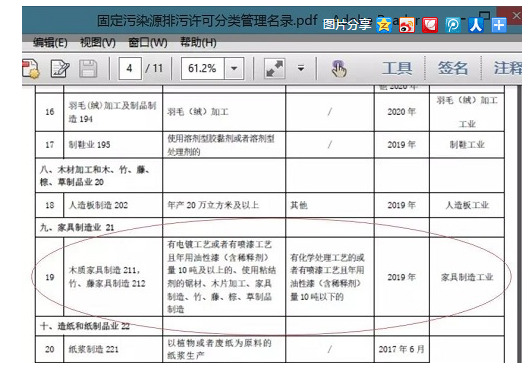The image size is (532, 375).
Task: Share to Tencent Weibo icon
Action: [x=453, y=25]
